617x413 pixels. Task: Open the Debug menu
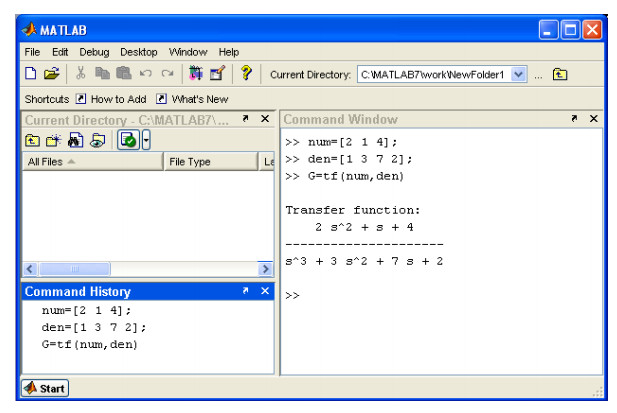94,52
